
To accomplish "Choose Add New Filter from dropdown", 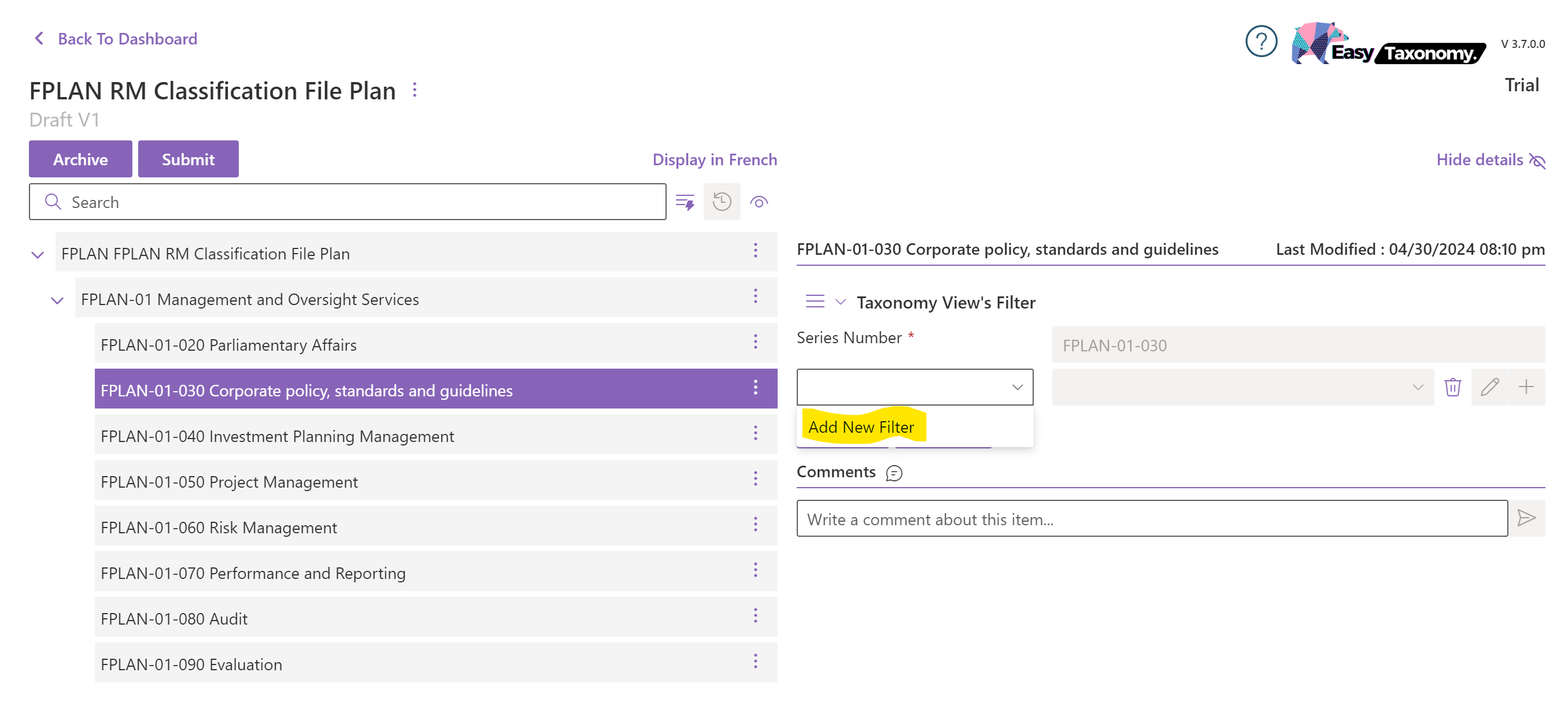I will [x=861, y=427].
